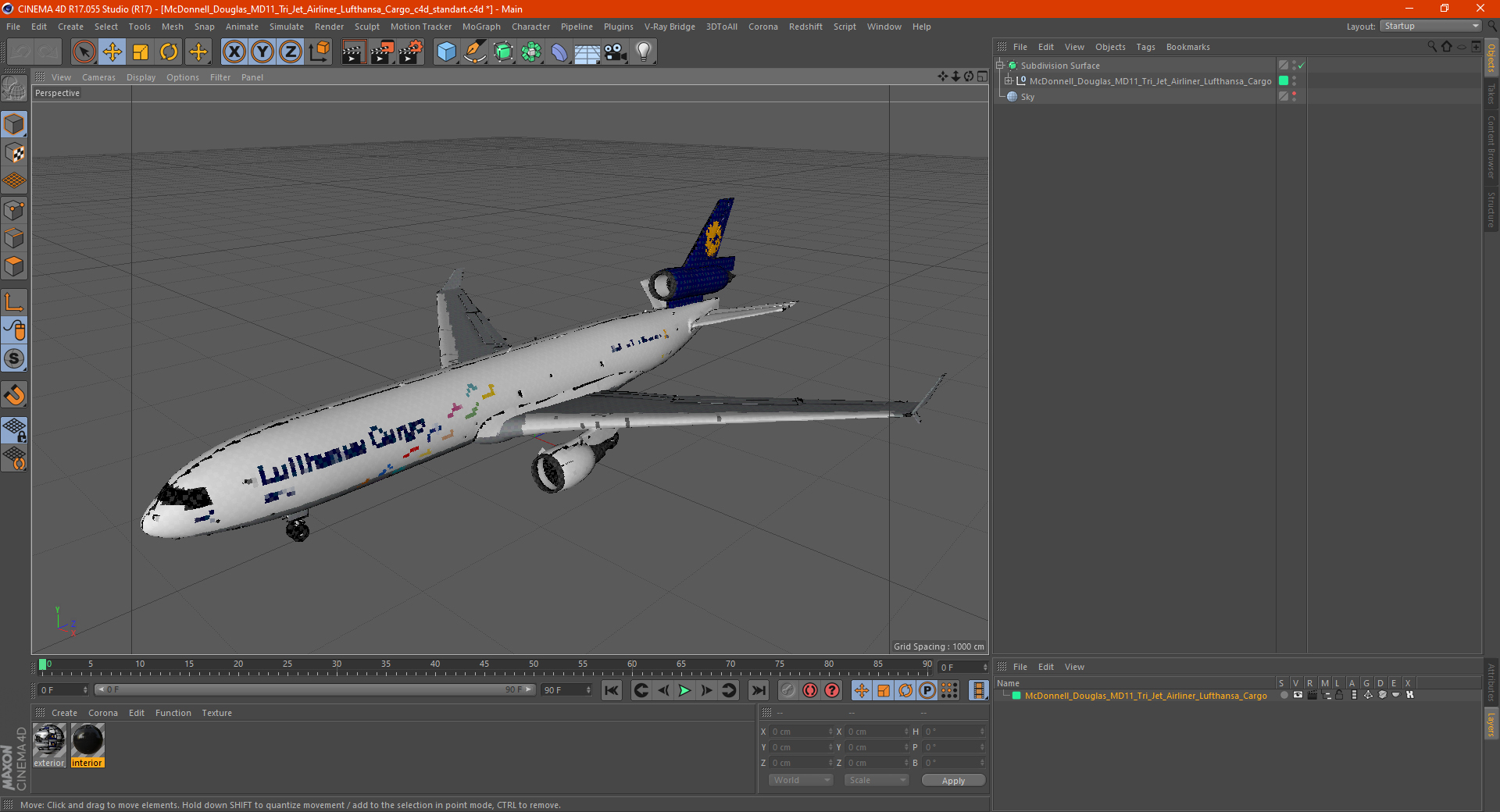Switch to Edges mode
Screen dimensions: 1500x812
(x=14, y=238)
